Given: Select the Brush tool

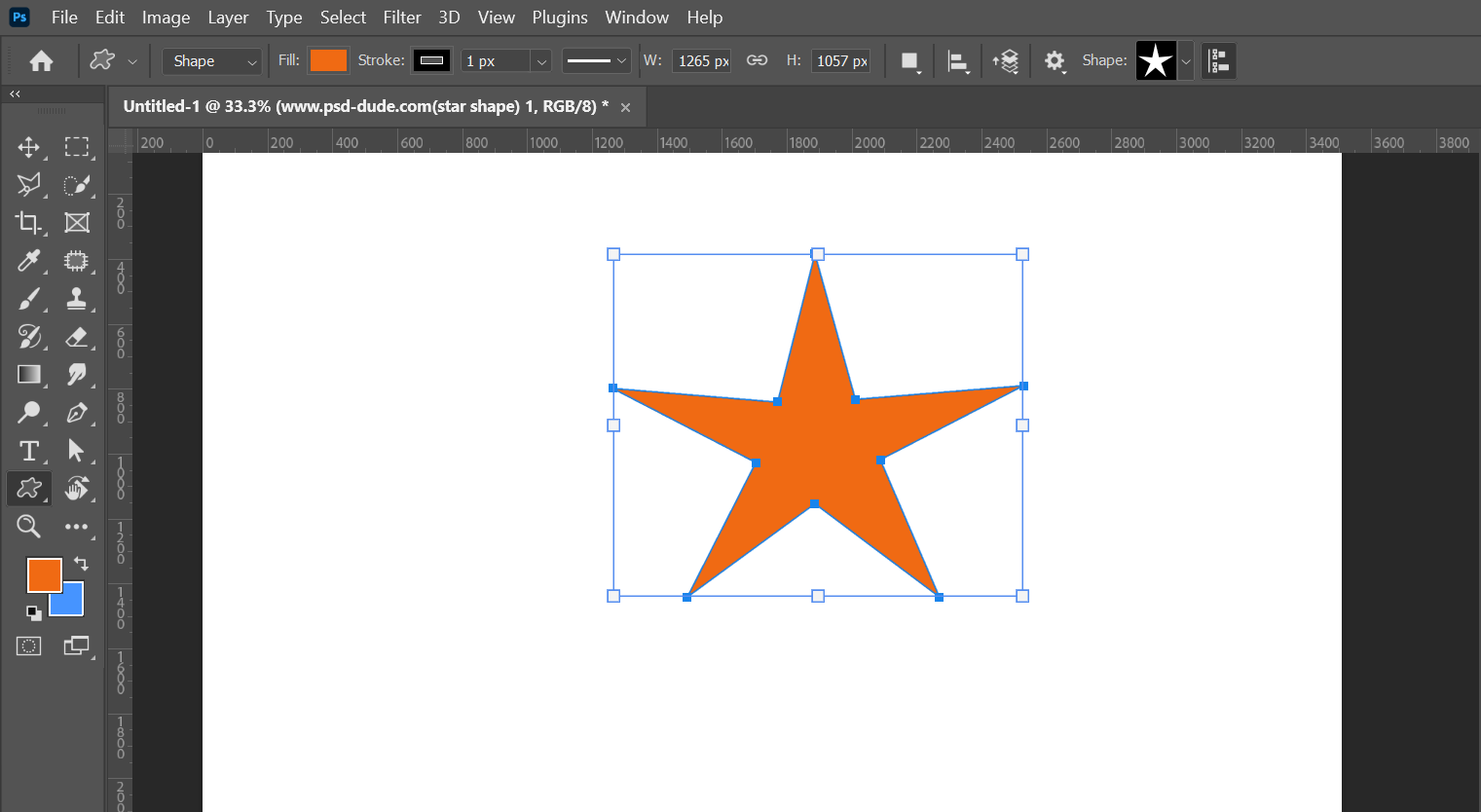Looking at the screenshot, I should tap(28, 299).
